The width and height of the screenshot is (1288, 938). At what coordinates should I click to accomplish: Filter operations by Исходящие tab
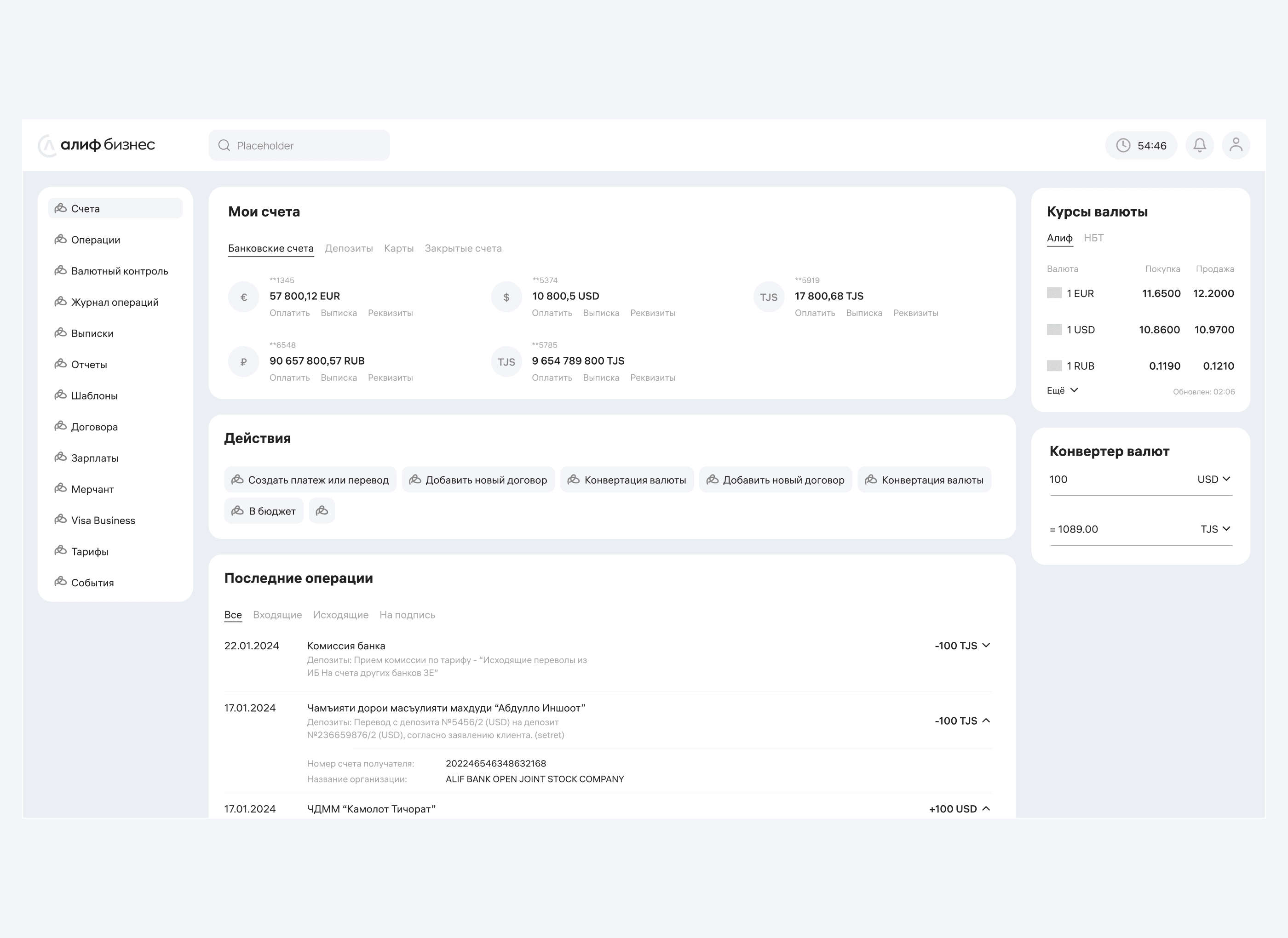pyautogui.click(x=341, y=615)
